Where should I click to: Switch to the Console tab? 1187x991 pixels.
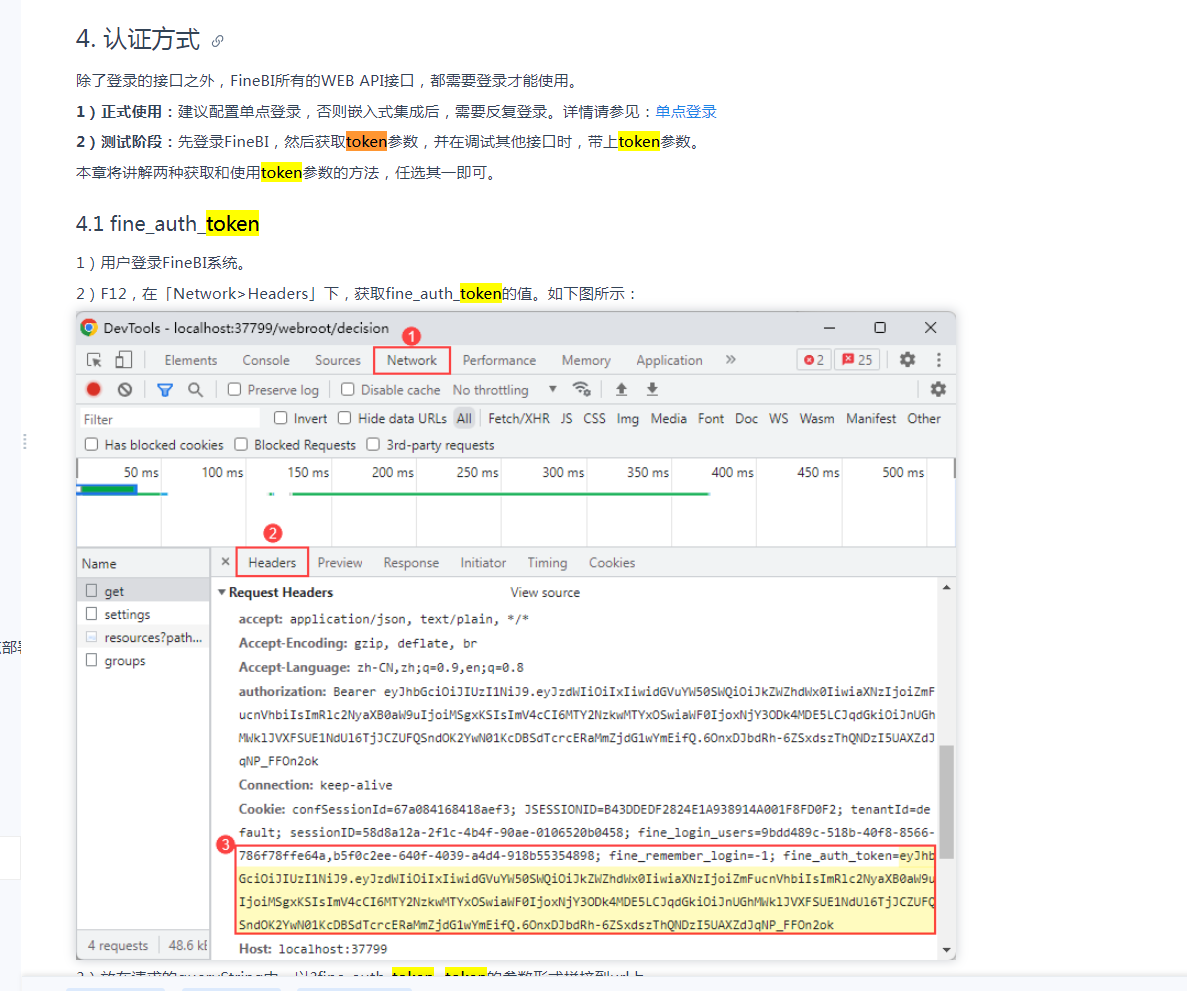(266, 360)
